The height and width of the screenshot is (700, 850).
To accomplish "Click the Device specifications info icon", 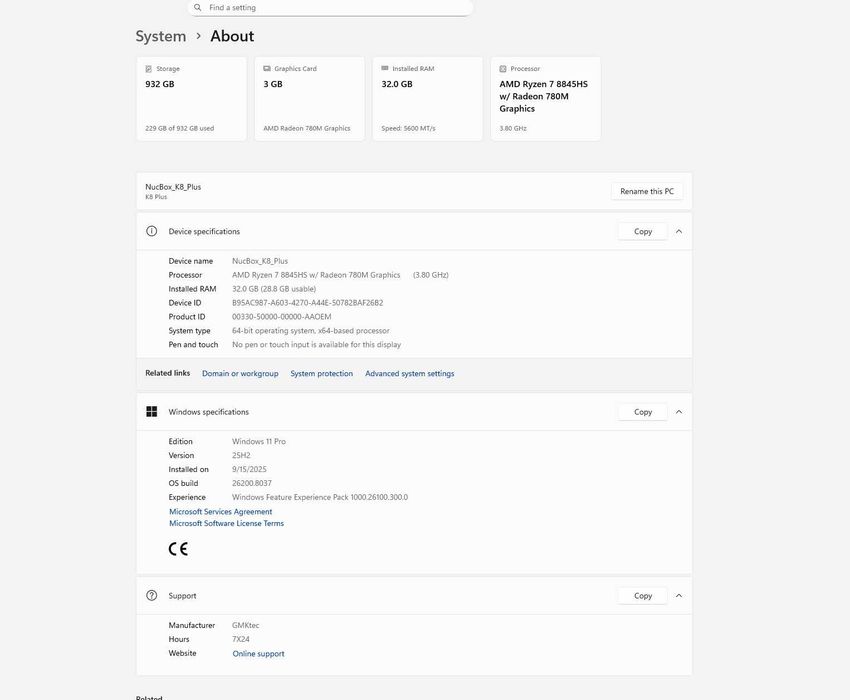I will click(152, 231).
